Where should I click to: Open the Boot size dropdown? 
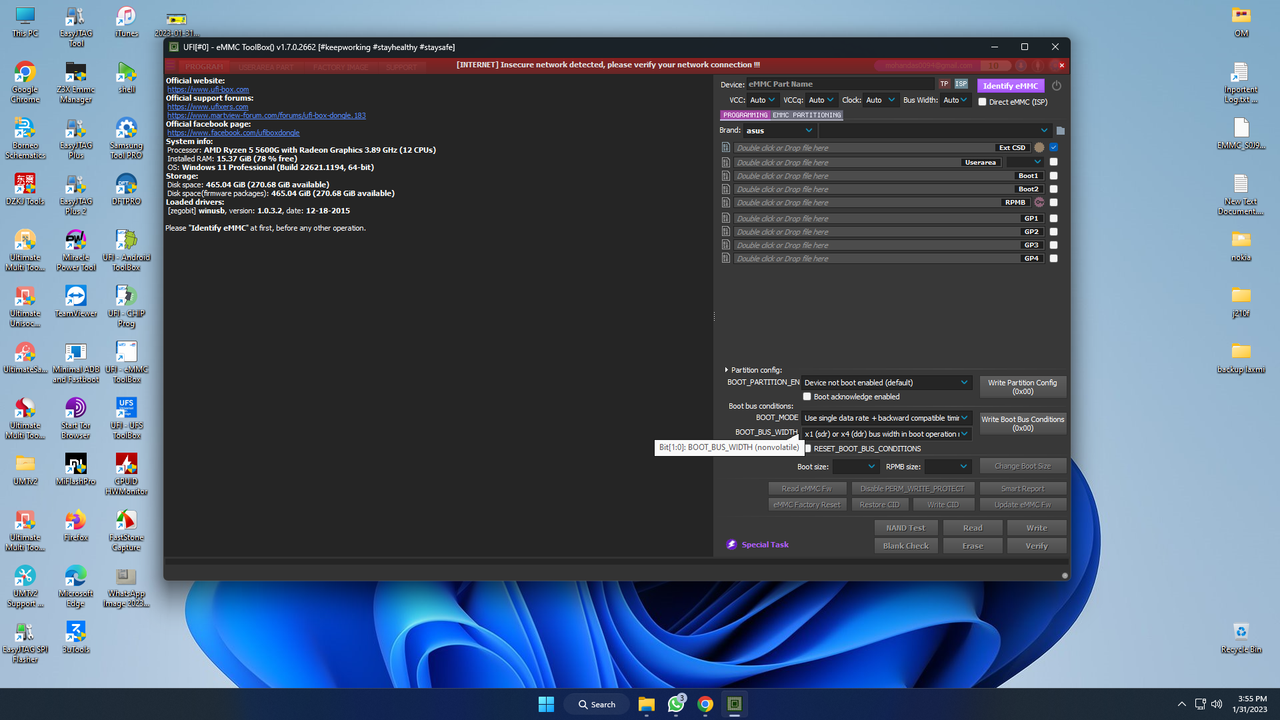coord(855,466)
